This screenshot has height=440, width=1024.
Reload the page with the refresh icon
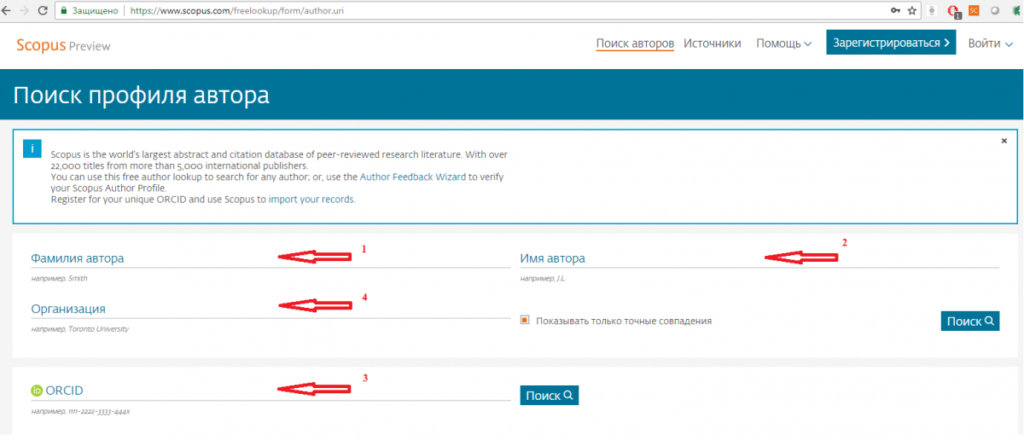coord(42,10)
